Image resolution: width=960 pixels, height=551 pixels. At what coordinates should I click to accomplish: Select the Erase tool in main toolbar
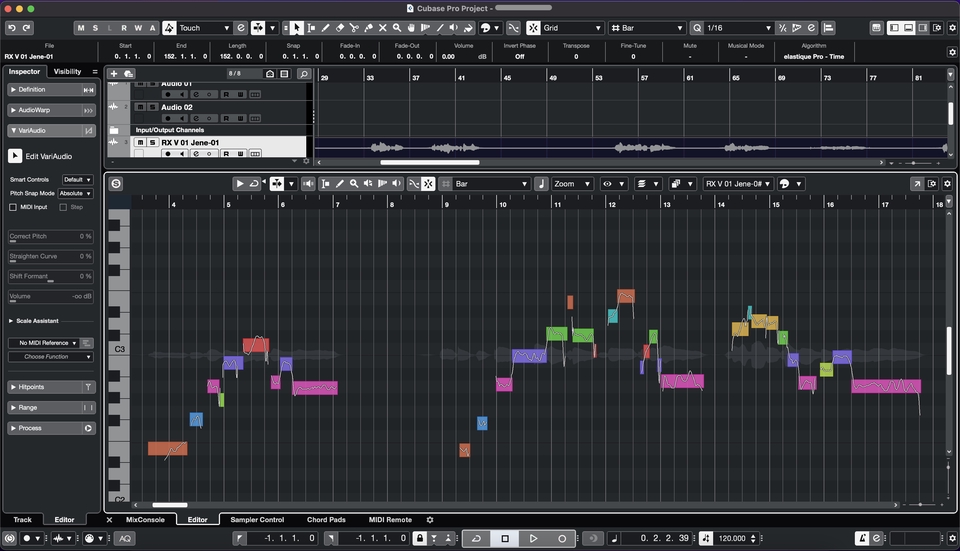point(340,28)
